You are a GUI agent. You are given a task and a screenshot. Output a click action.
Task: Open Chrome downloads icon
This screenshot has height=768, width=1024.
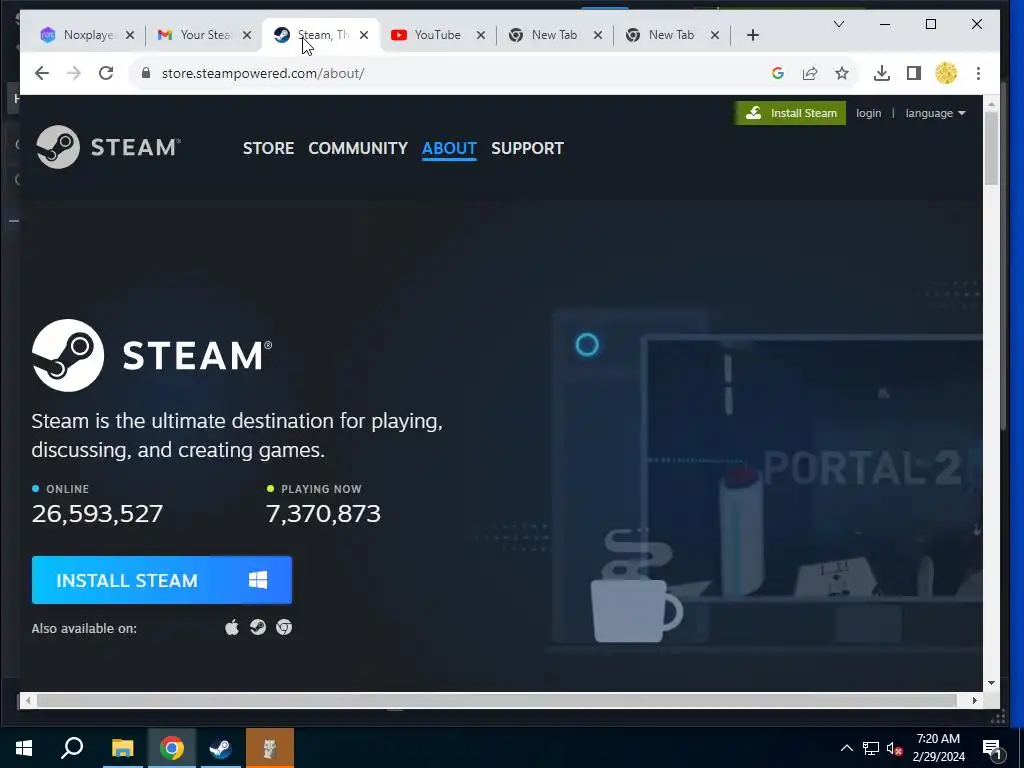[x=882, y=73]
